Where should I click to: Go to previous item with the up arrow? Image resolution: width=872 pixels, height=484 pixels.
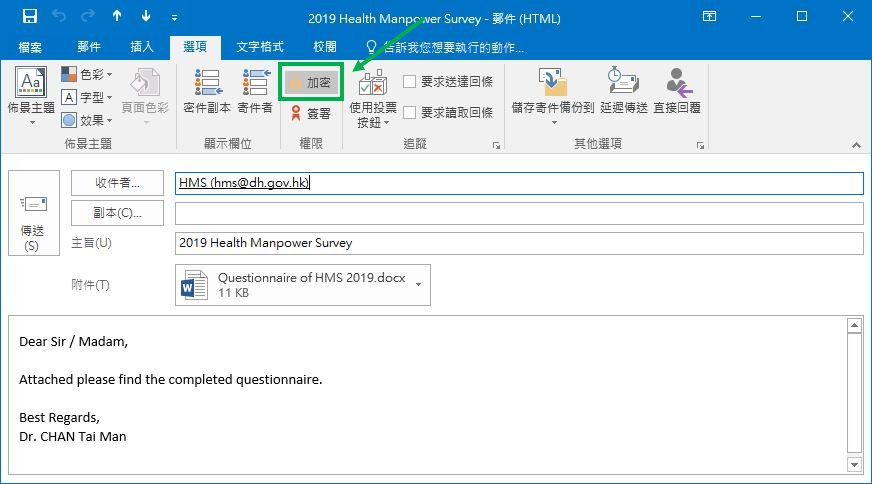click(x=117, y=16)
